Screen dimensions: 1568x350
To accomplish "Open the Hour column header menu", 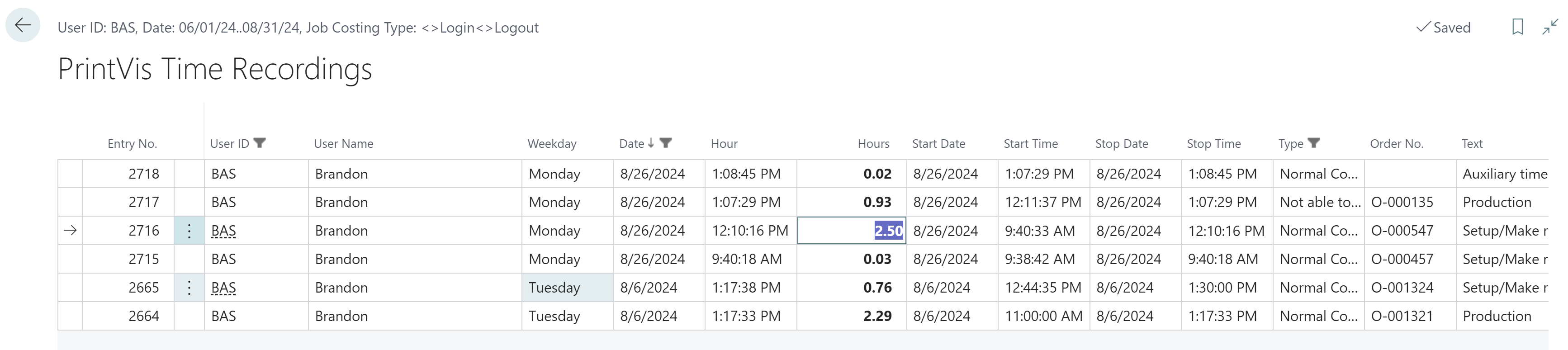I will click(724, 144).
